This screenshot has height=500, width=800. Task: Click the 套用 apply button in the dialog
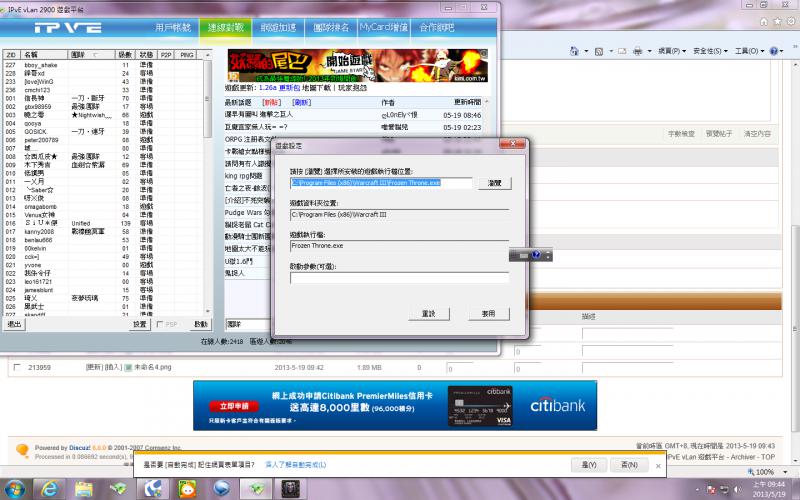click(488, 313)
